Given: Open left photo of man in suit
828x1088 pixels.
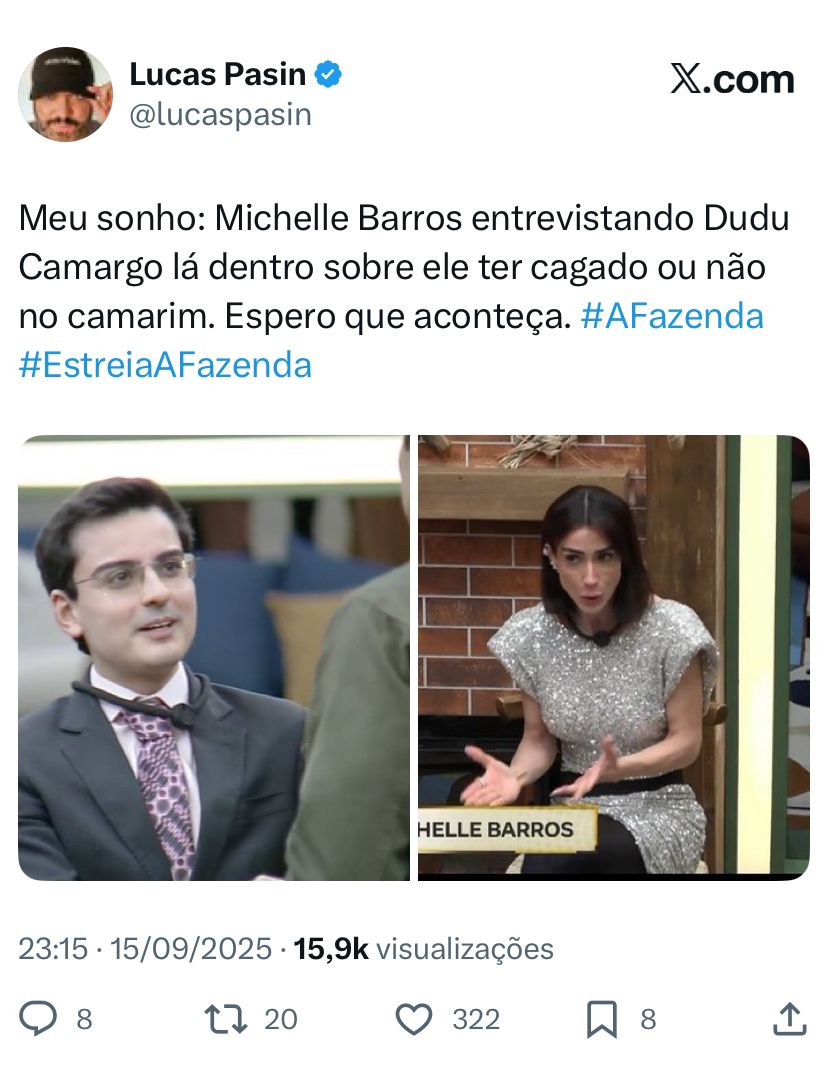Looking at the screenshot, I should (x=214, y=658).
